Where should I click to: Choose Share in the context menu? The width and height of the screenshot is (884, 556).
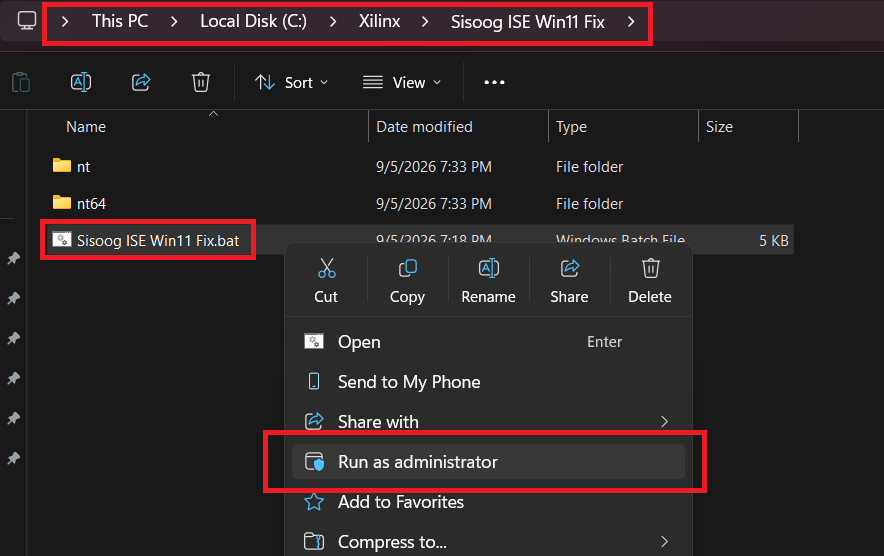[x=569, y=281]
